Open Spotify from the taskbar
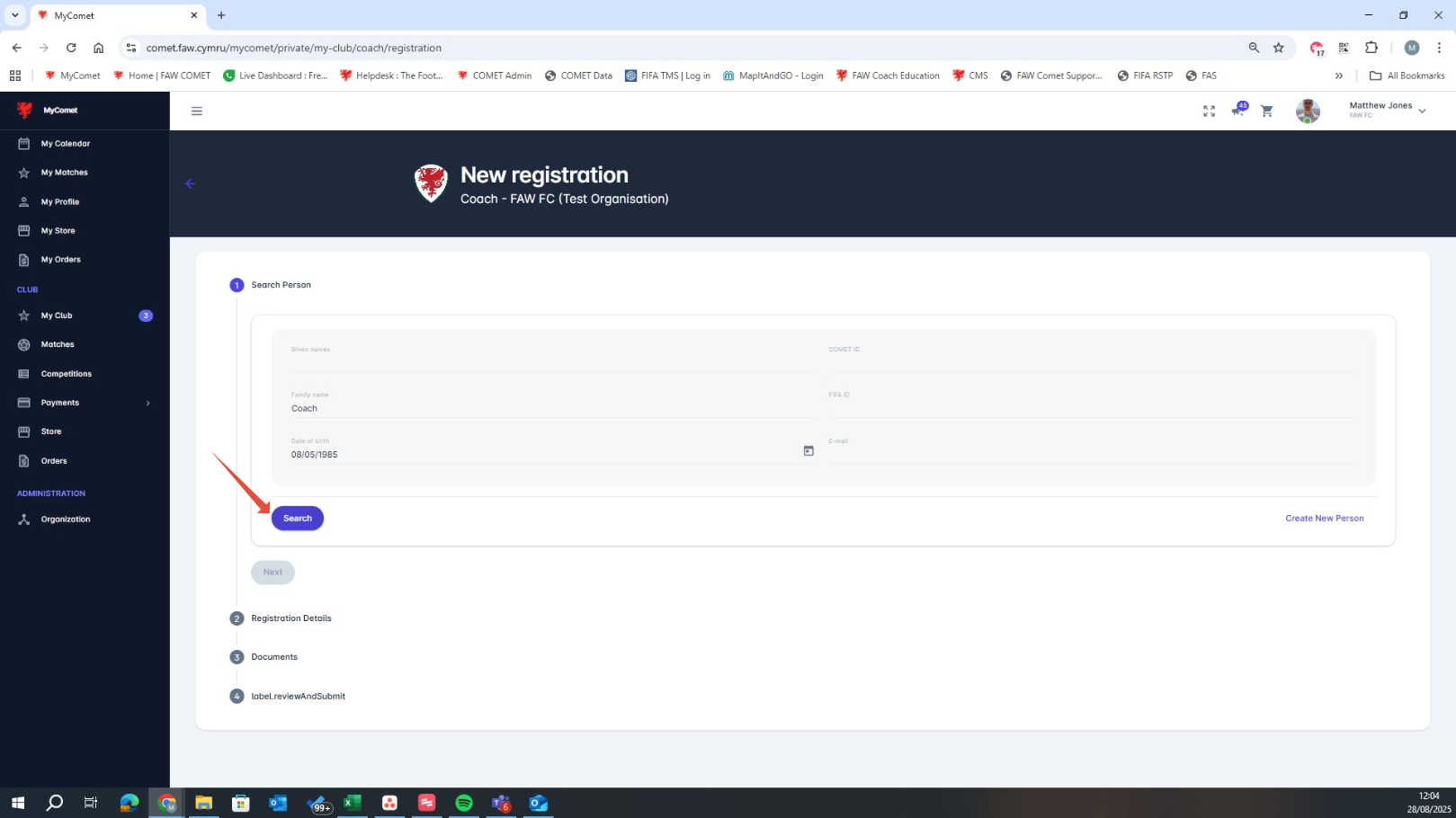This screenshot has width=1456, height=818. click(x=464, y=803)
